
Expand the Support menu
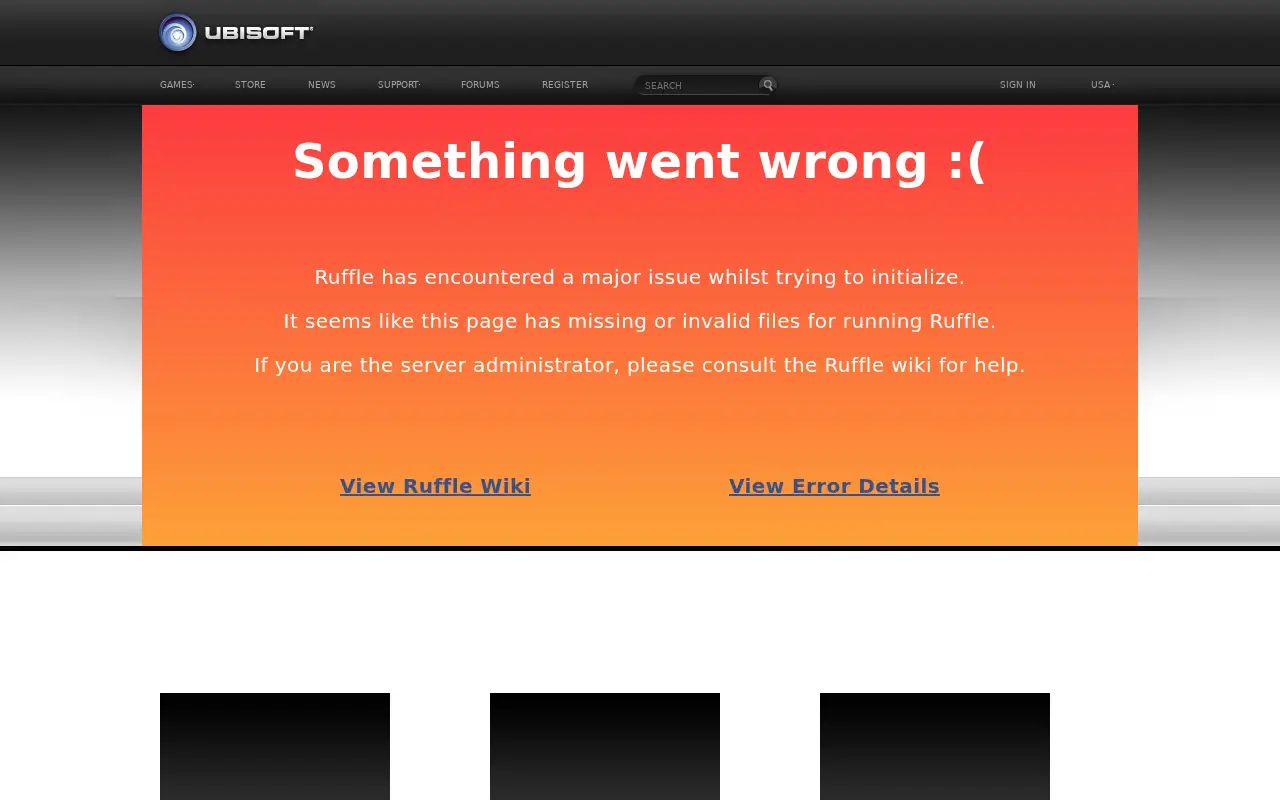[x=399, y=85]
